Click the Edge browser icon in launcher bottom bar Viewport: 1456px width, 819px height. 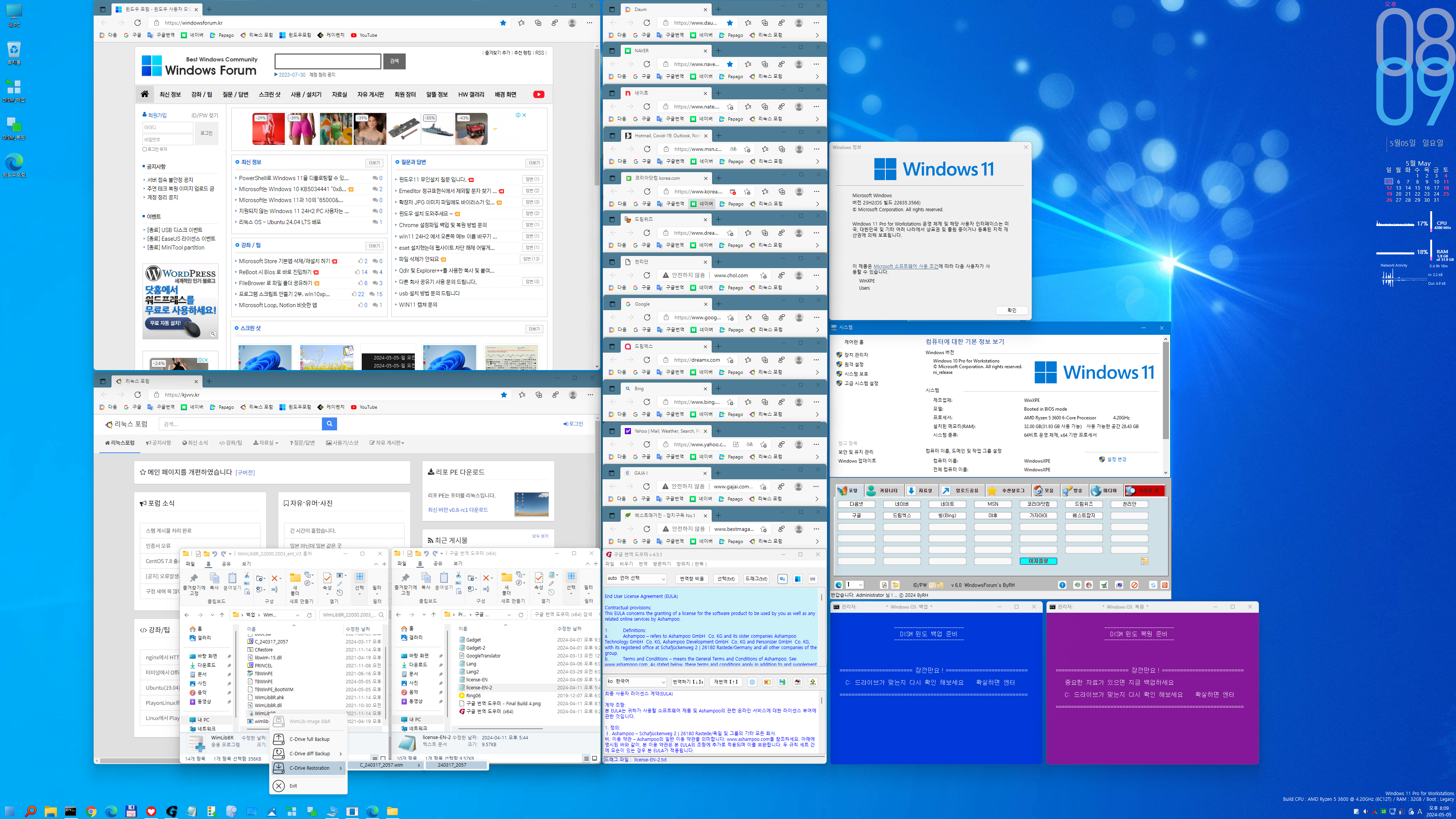839,585
